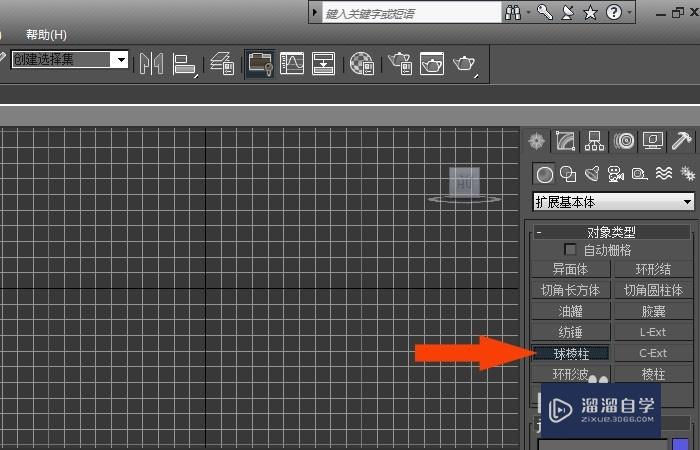Screen dimensions: 700x450
Task: Click the 切角长方体 button
Action: [571, 290]
